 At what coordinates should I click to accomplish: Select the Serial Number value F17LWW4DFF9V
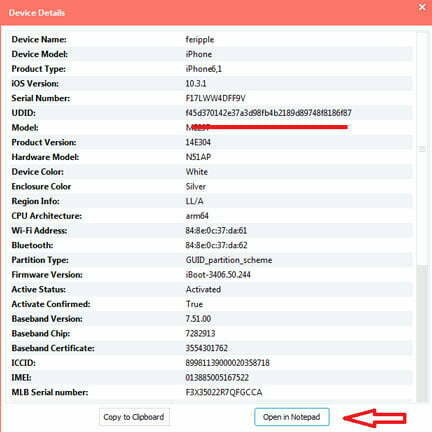pos(215,98)
